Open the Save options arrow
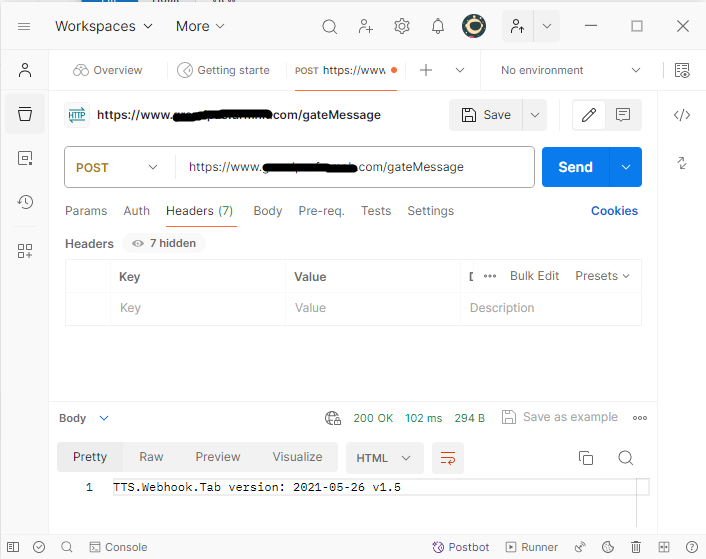The width and height of the screenshot is (706, 559). click(x=534, y=115)
